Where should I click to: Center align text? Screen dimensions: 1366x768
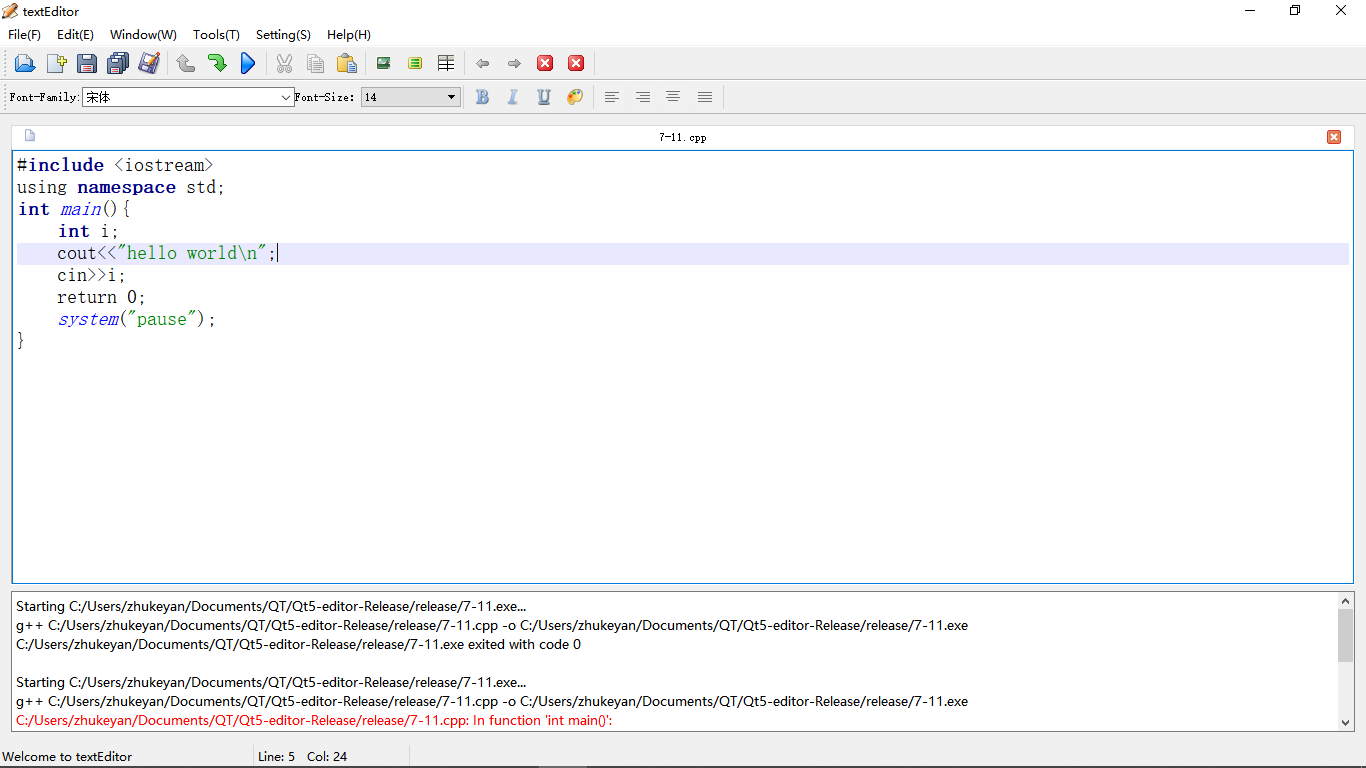coord(673,97)
